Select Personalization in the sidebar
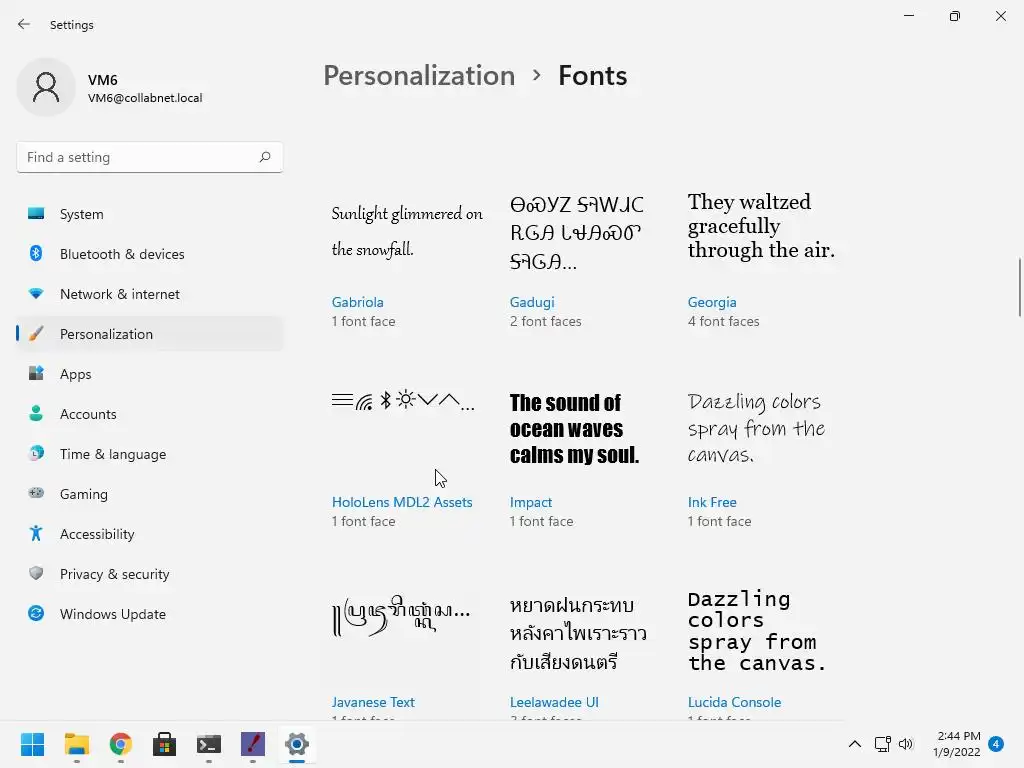 coord(150,334)
